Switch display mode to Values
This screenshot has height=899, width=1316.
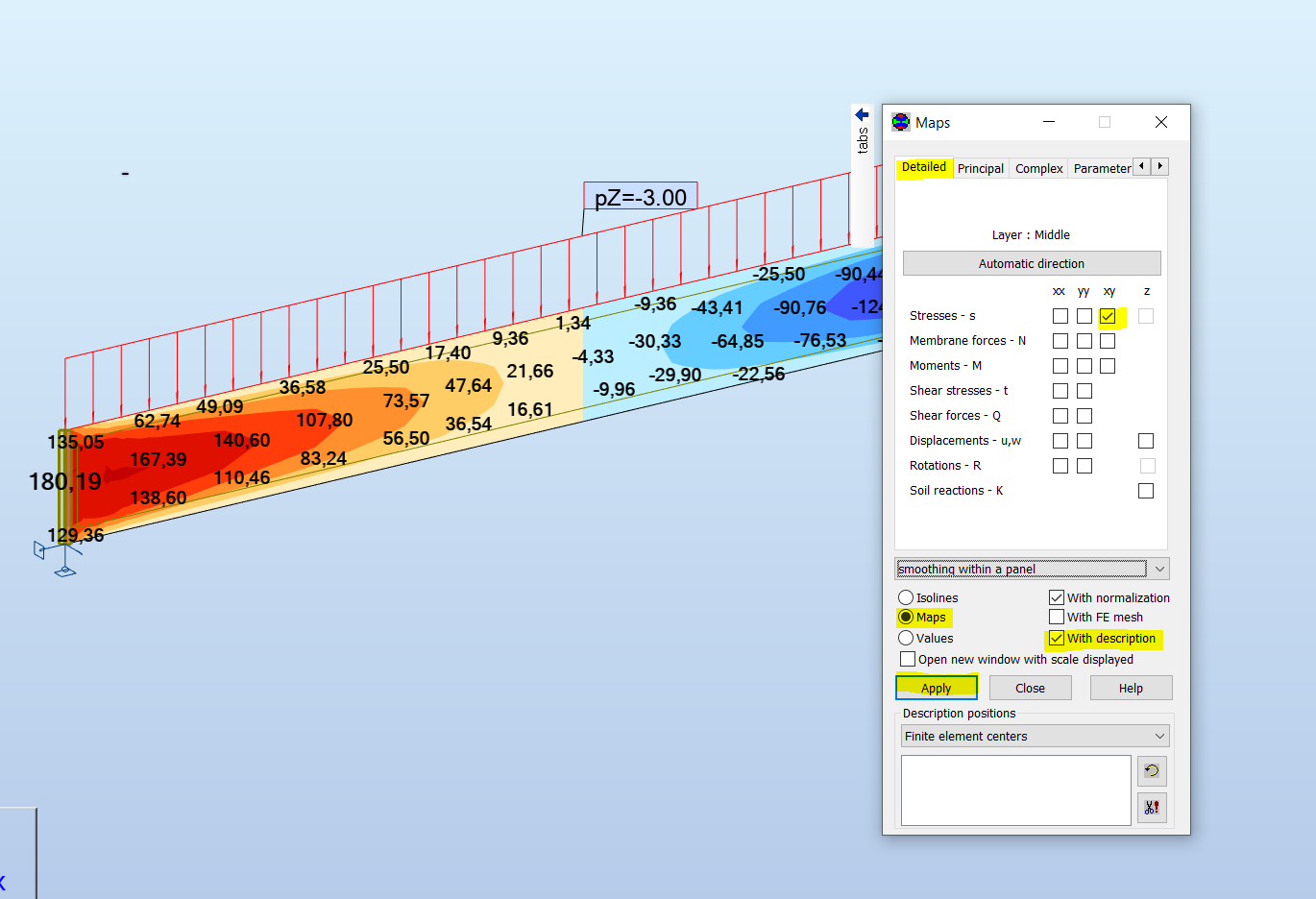[x=904, y=638]
